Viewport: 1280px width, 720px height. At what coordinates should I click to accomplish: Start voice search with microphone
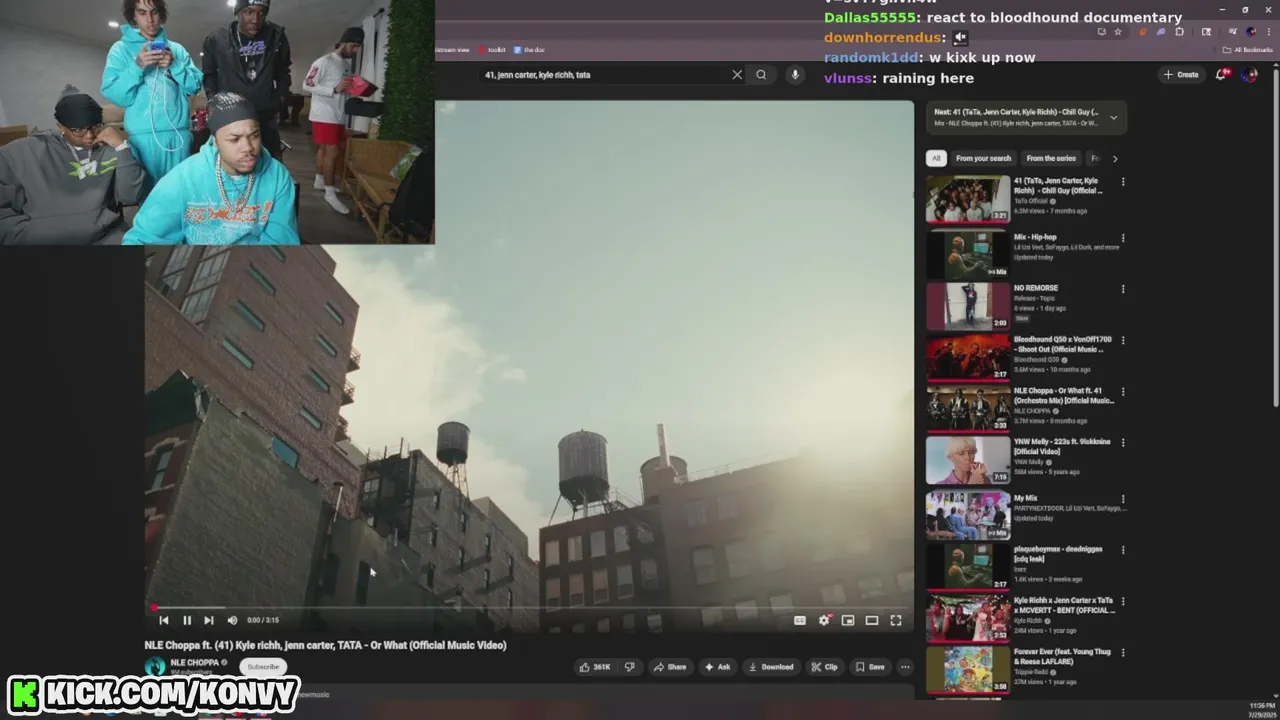(x=795, y=75)
